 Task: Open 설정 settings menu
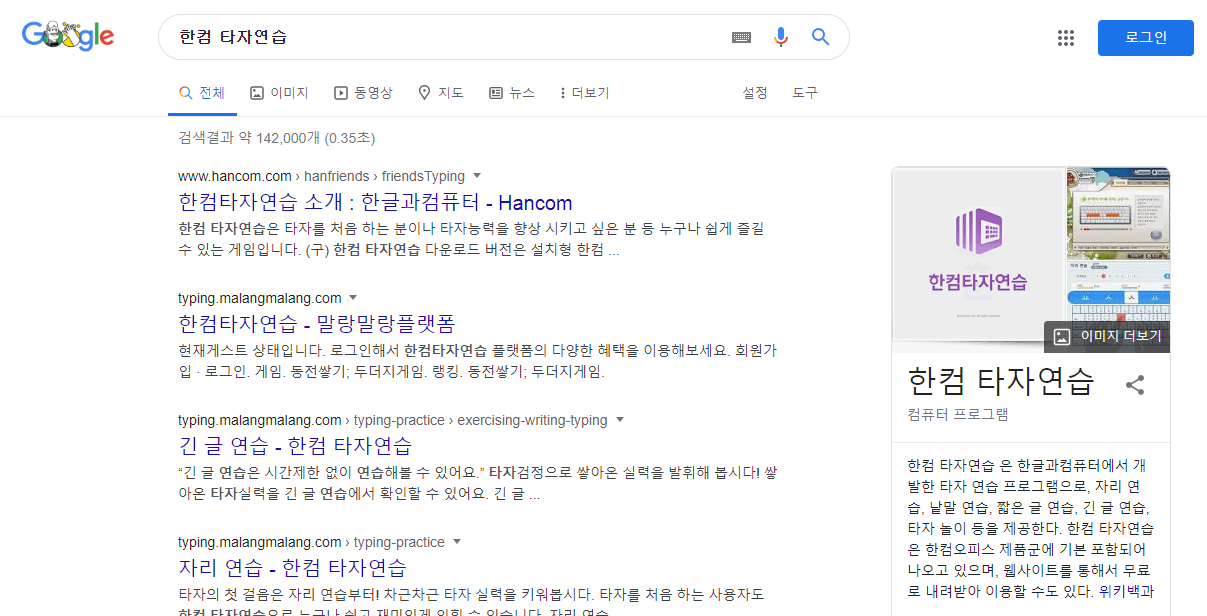point(755,93)
